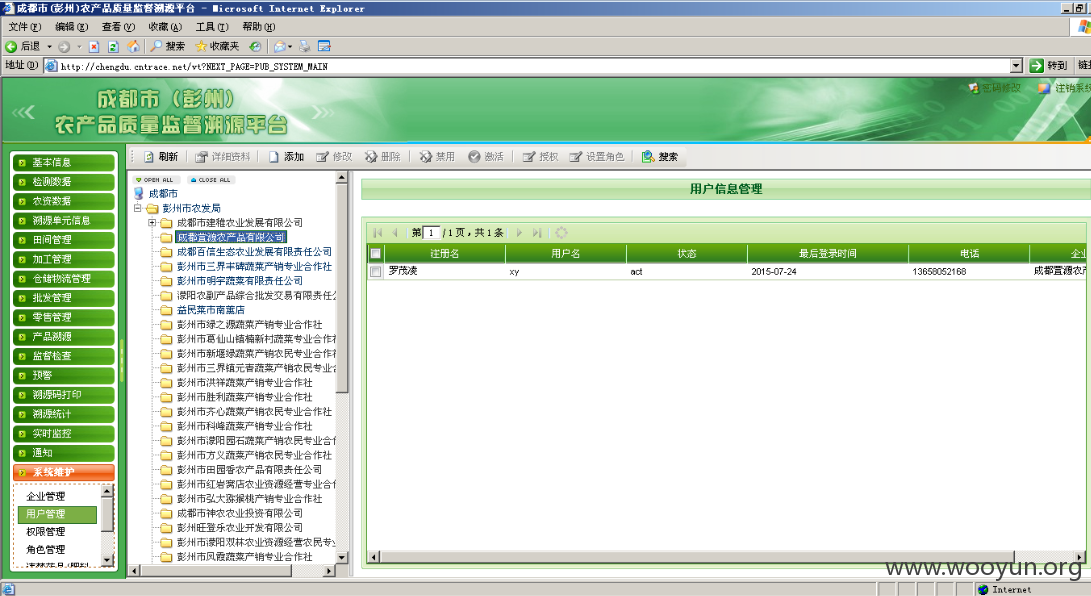Go to first page in grid pager
The height and width of the screenshot is (596, 1091).
(x=378, y=233)
